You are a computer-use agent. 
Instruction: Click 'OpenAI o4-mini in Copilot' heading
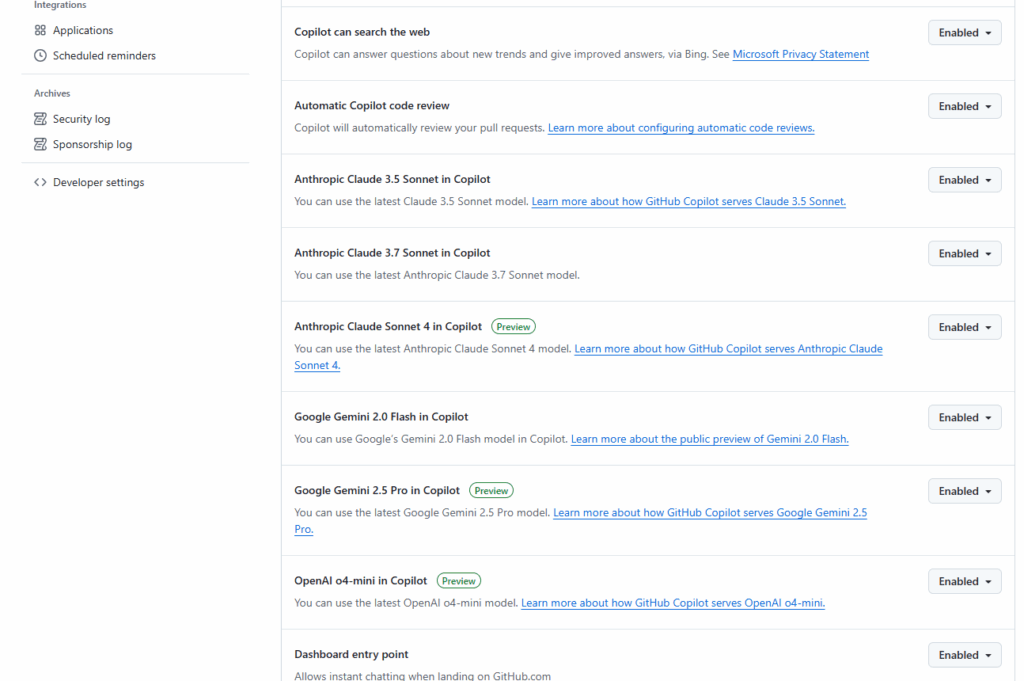click(x=360, y=581)
